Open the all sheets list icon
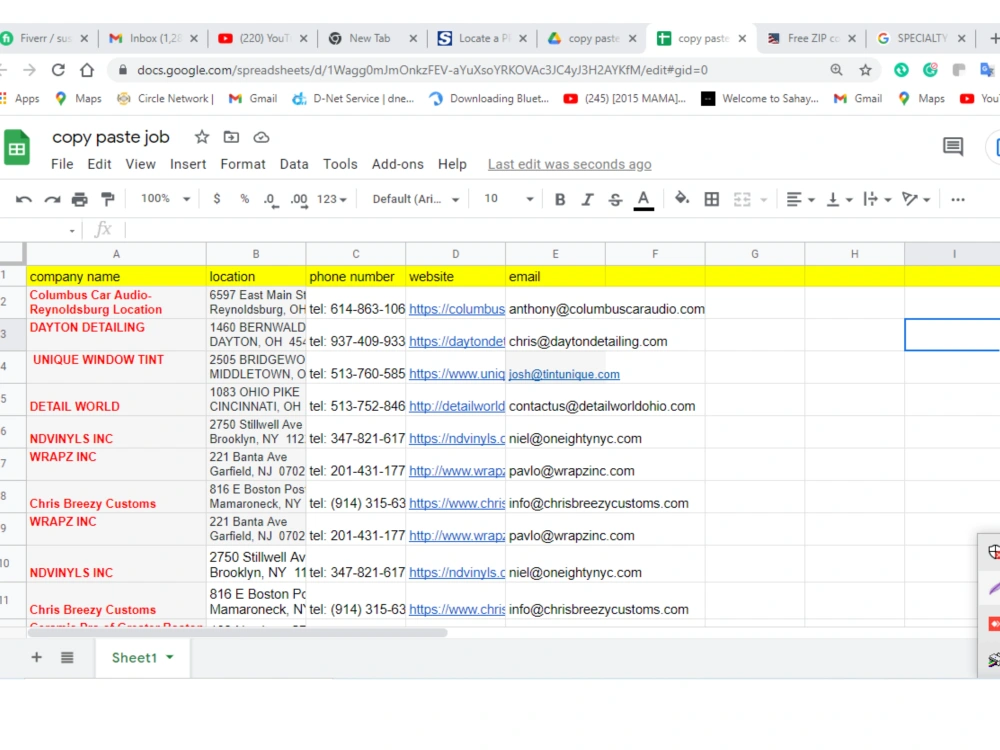This screenshot has width=1000, height=750. pyautogui.click(x=67, y=658)
